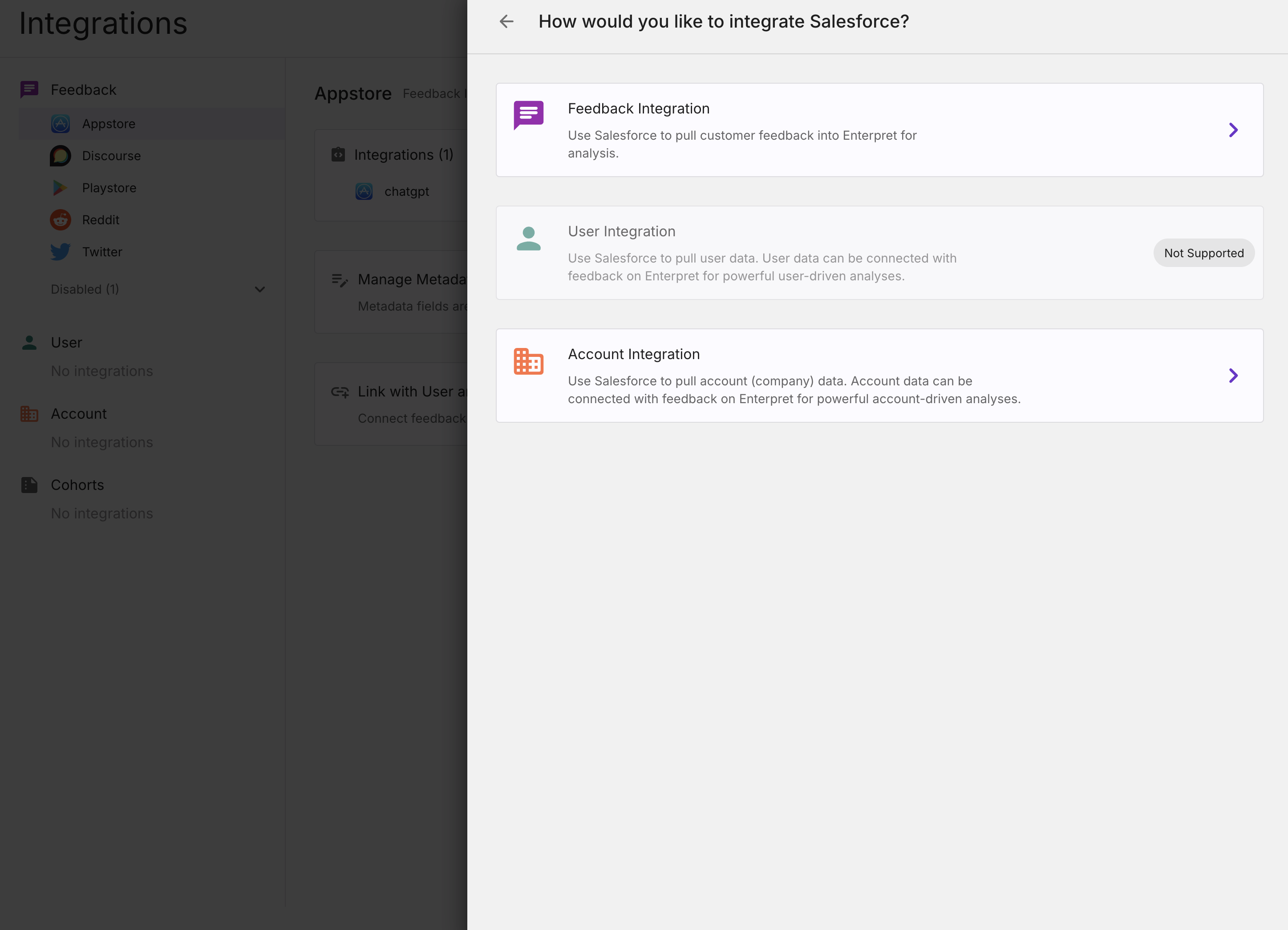Open the Cohorts section in sidebar
The width and height of the screenshot is (1288, 930).
tap(77, 485)
